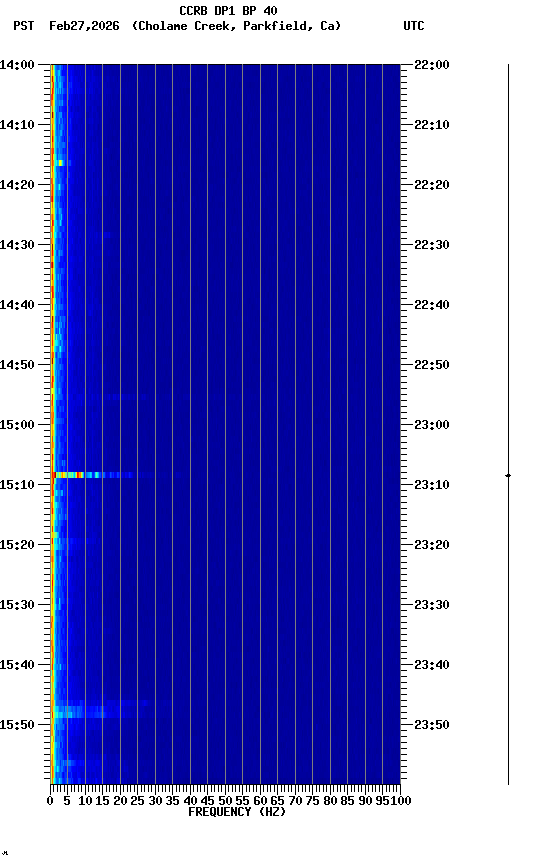This screenshot has height=864, width=552.
Task: Click the "15:40" PST time label
Action: pos(17,666)
